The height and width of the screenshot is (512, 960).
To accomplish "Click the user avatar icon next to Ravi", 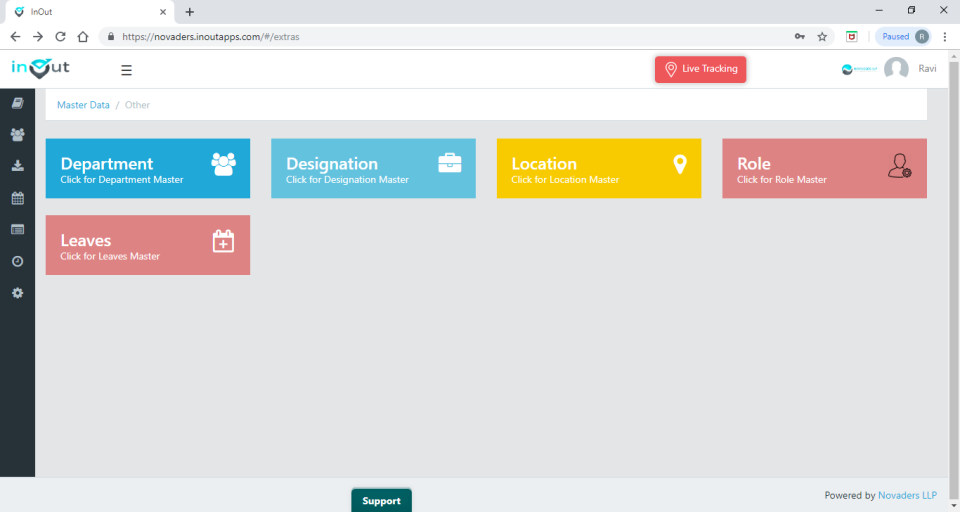I will pos(896,69).
